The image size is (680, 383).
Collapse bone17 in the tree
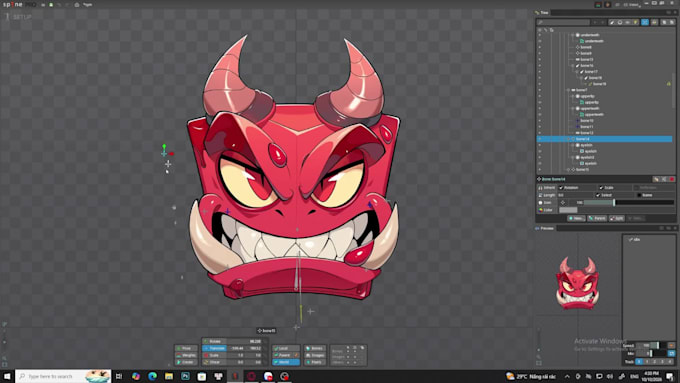tap(577, 72)
